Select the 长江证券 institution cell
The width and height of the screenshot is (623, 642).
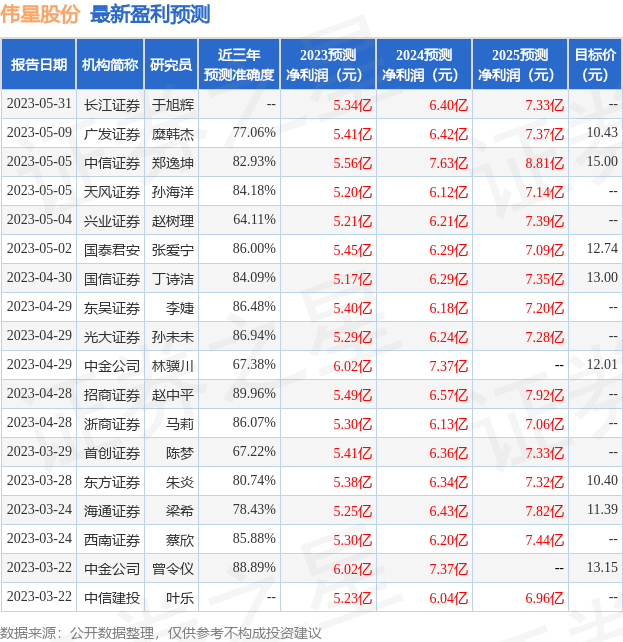click(x=112, y=105)
